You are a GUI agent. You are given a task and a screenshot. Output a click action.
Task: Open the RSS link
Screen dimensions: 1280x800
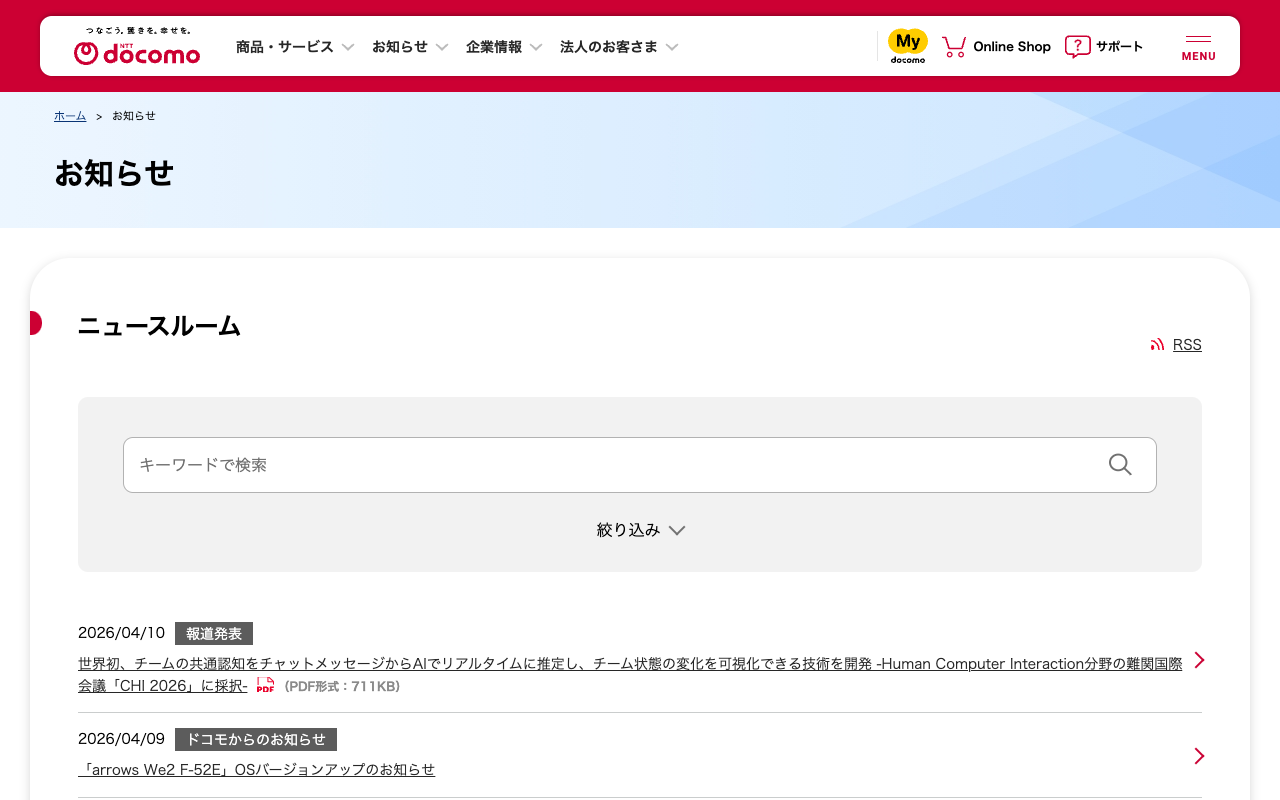click(x=1187, y=344)
